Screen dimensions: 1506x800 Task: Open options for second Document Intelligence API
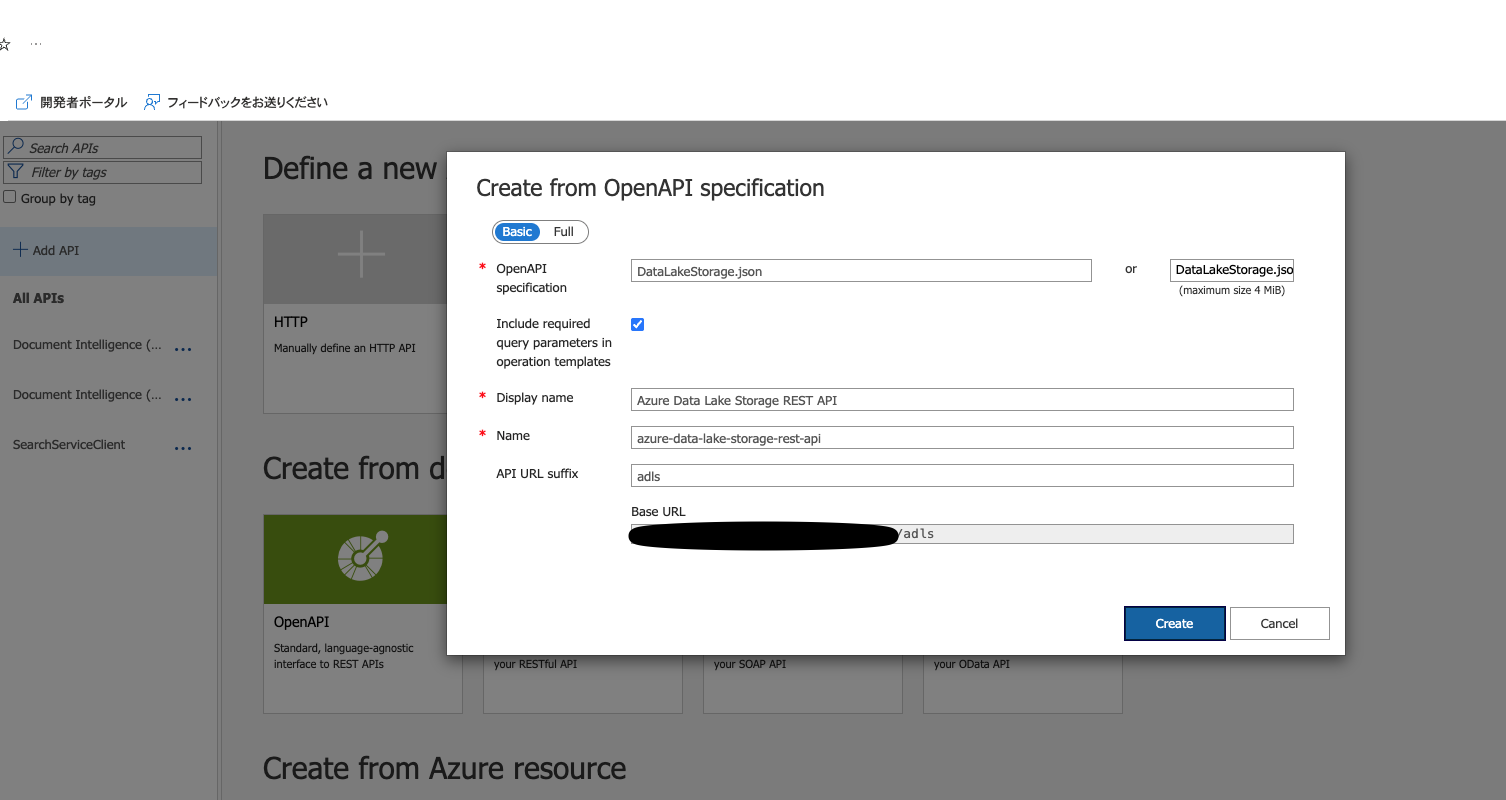click(183, 400)
